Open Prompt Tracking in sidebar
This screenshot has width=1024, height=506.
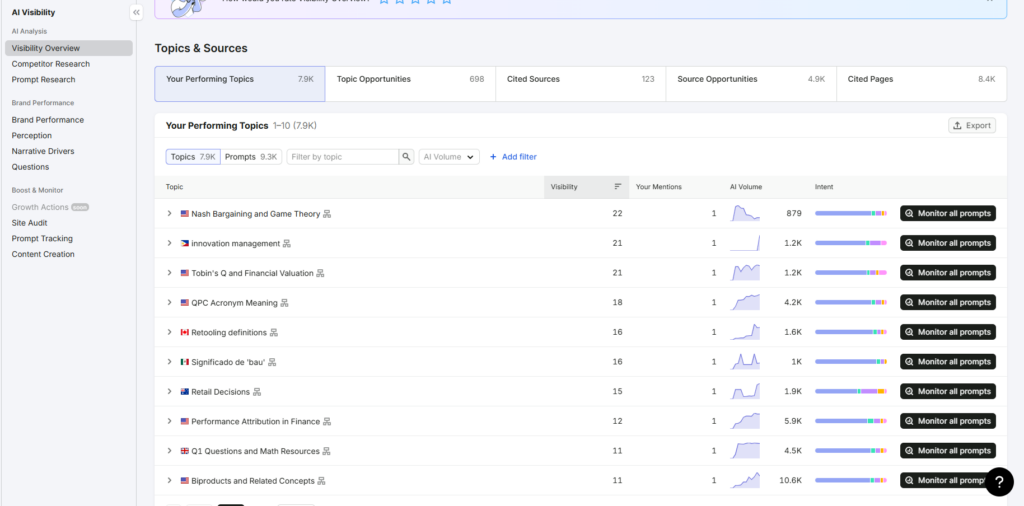click(42, 239)
